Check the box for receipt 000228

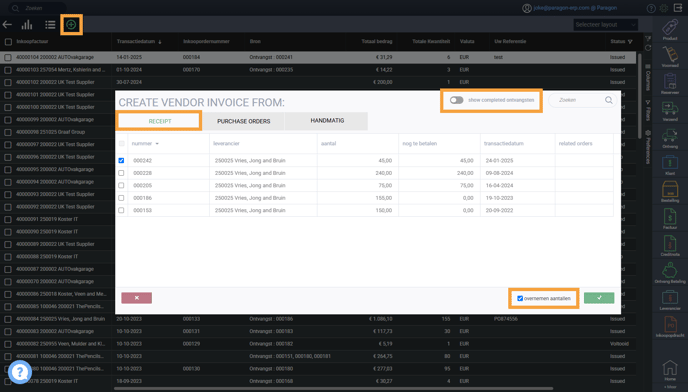click(121, 173)
